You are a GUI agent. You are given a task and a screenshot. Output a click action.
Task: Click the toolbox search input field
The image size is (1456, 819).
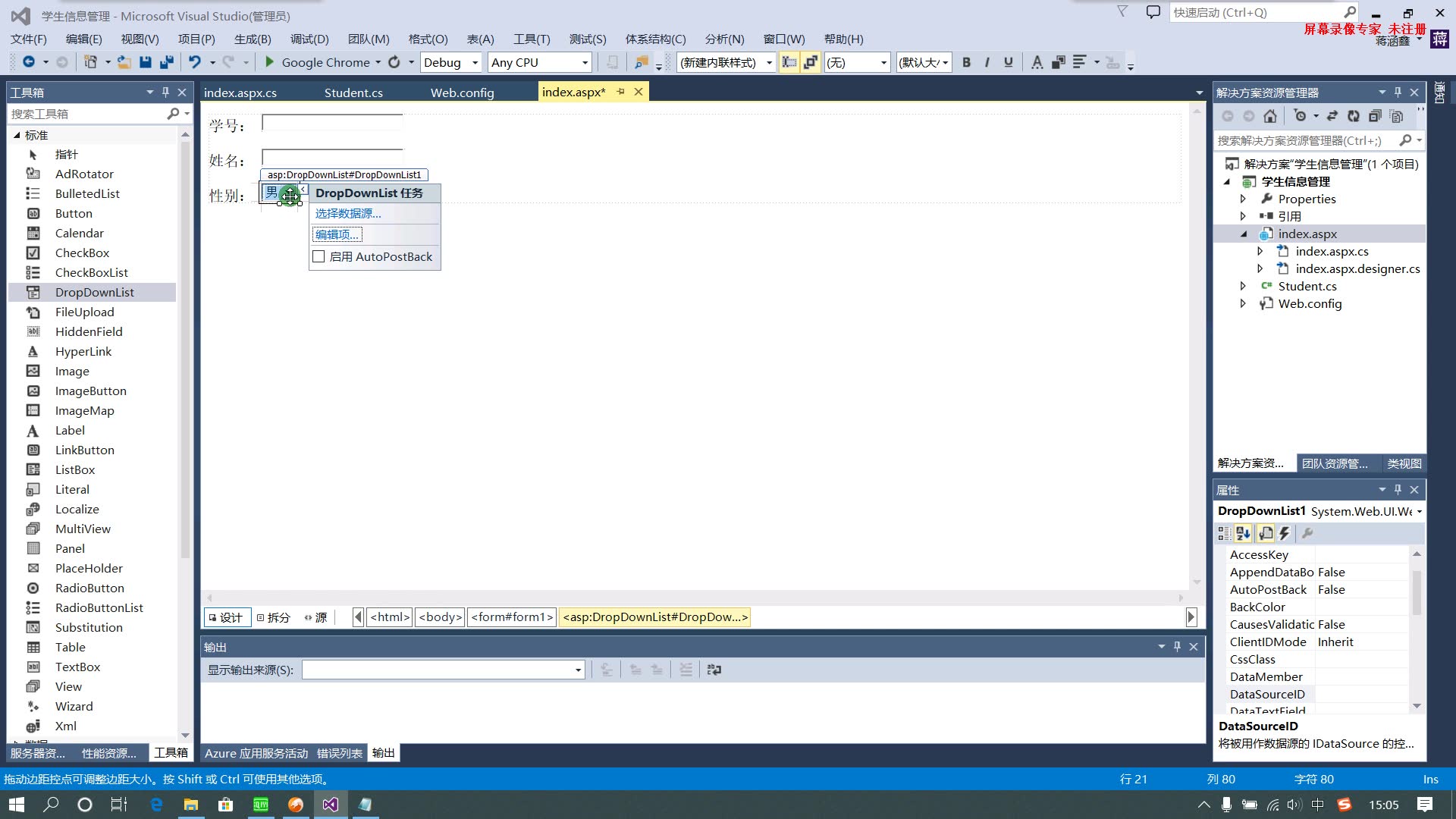coord(87,114)
